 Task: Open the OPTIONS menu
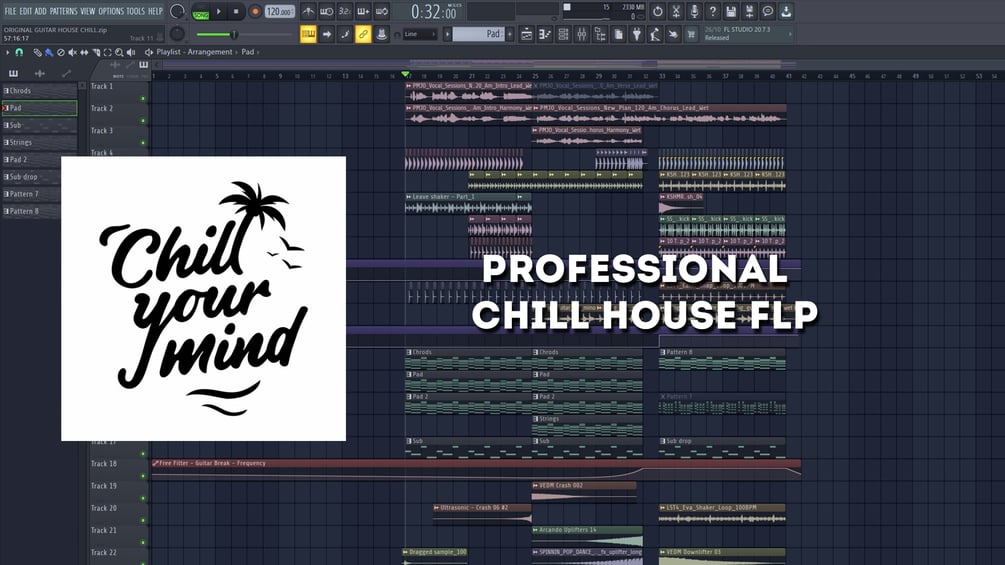click(111, 11)
